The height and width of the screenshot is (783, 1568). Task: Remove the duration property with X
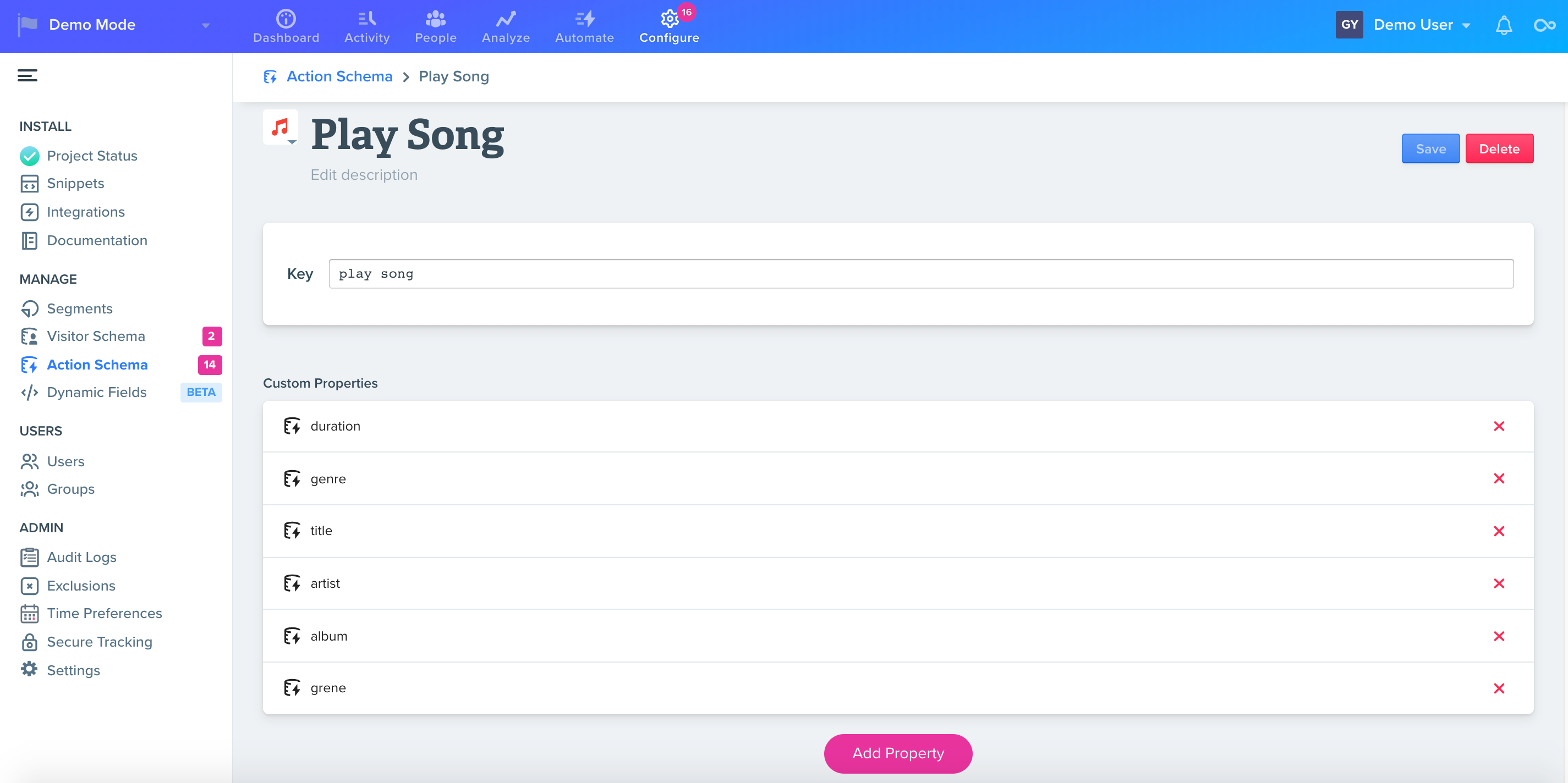pyautogui.click(x=1499, y=426)
